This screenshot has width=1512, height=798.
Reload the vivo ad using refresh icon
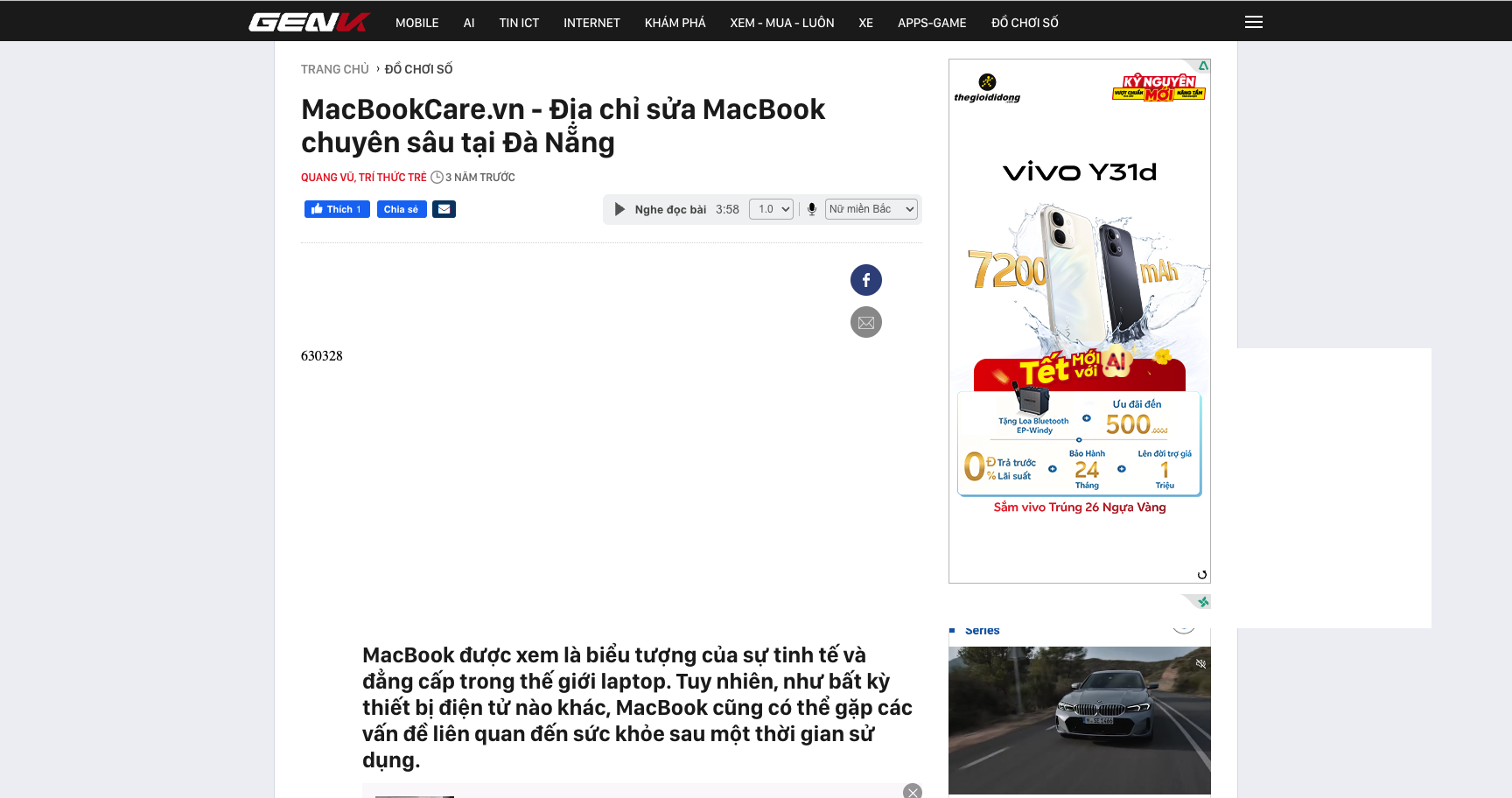click(1201, 575)
